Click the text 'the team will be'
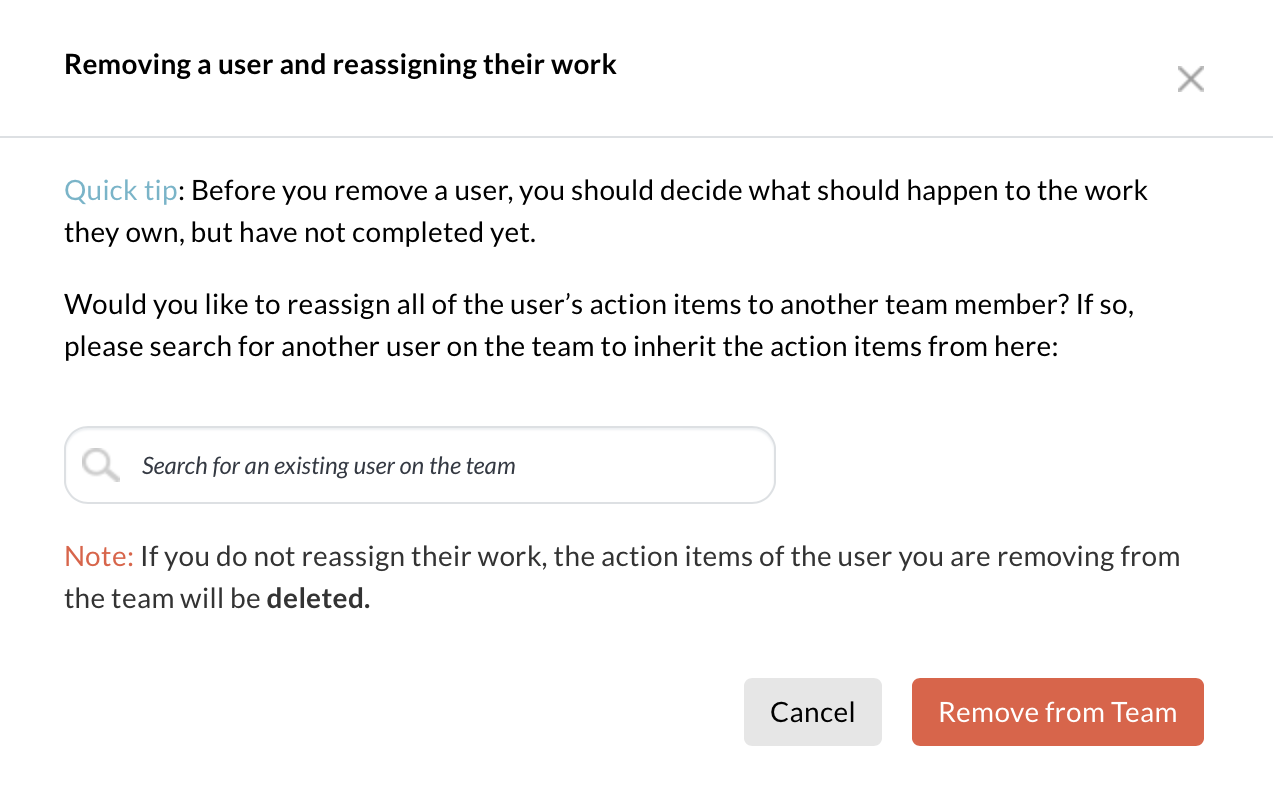Screen dimensions: 1273x789 [162, 599]
